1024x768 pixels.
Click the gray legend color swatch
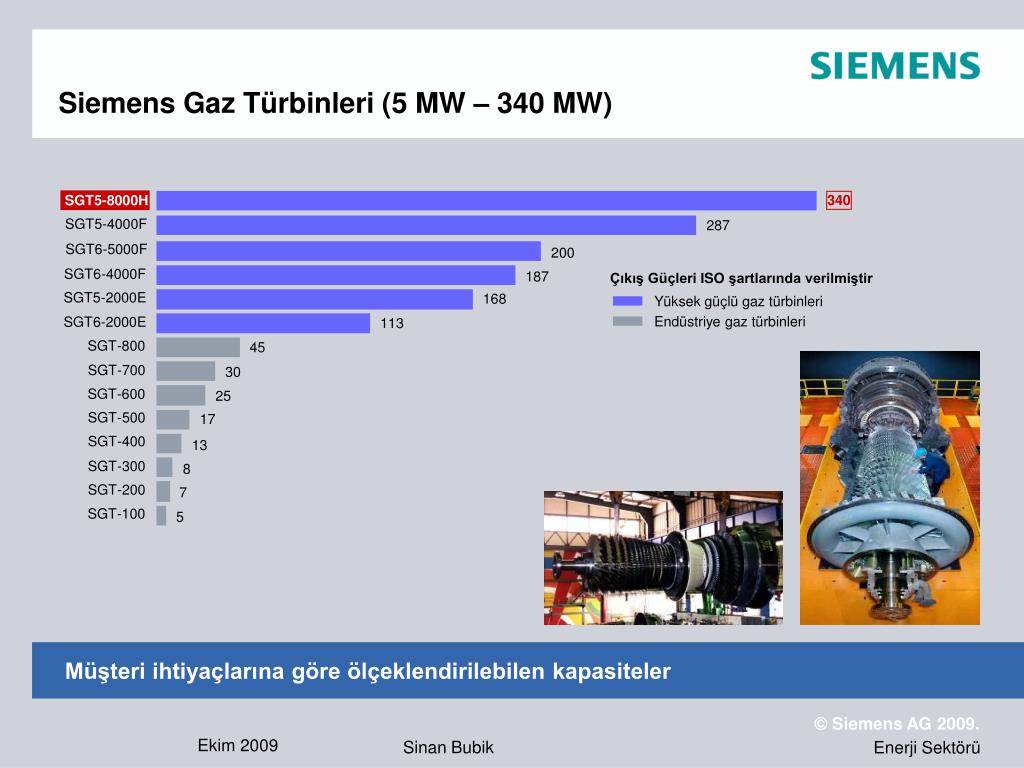628,321
